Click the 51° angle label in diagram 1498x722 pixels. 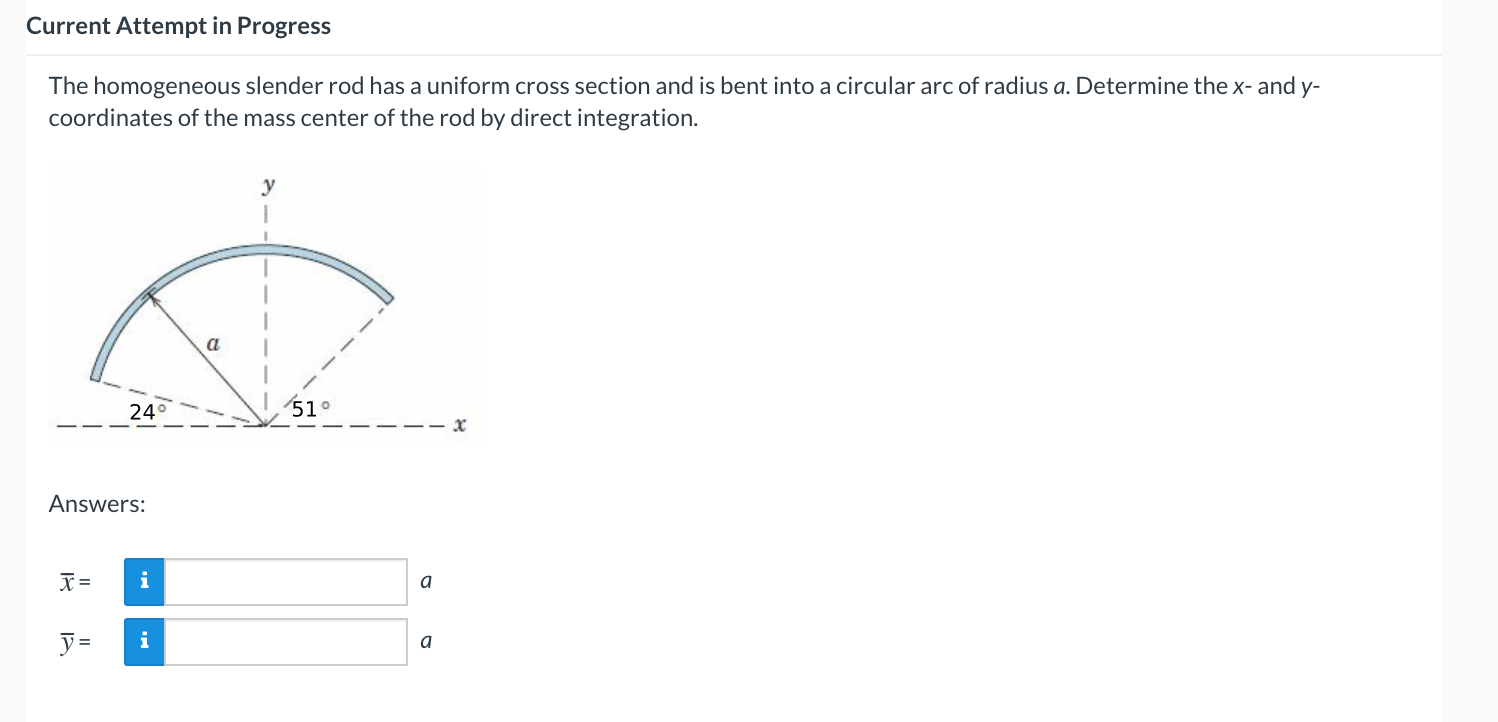(311, 408)
